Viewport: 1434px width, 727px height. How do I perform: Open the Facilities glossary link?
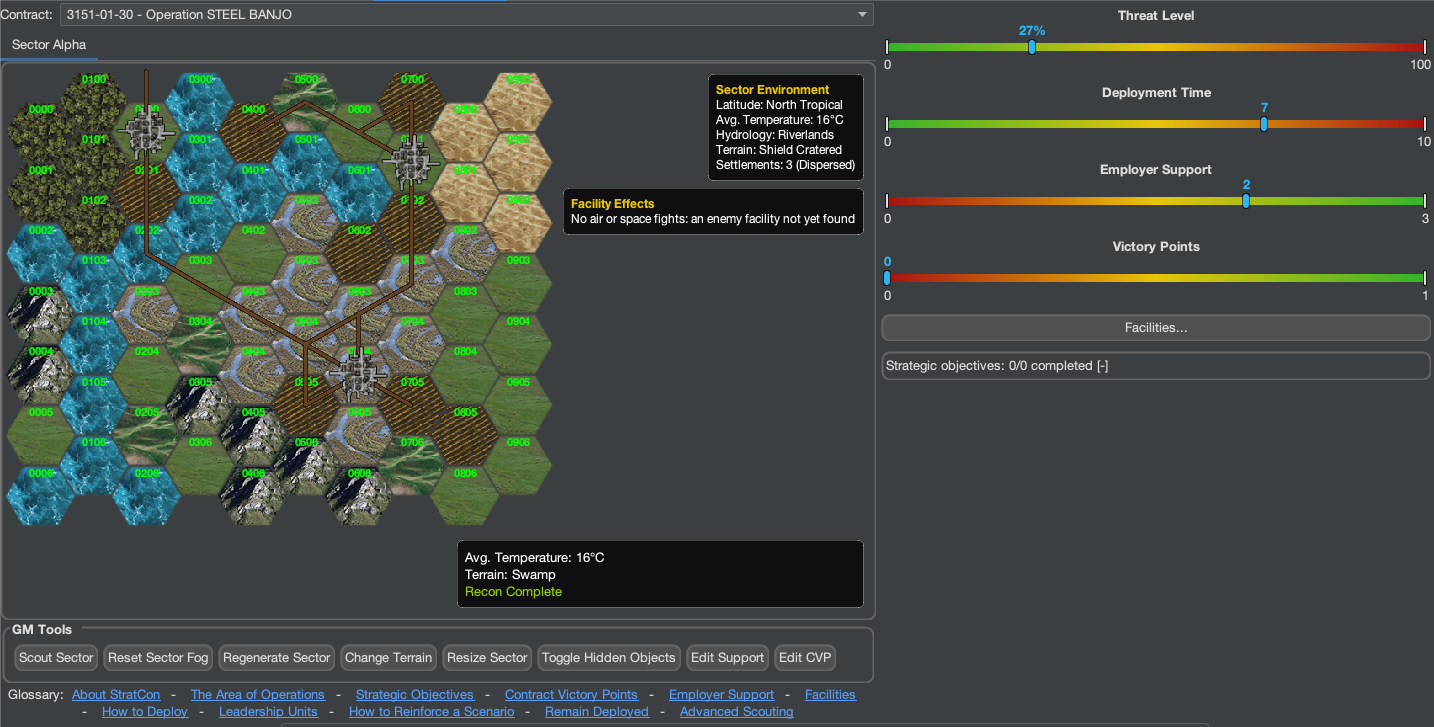pos(831,695)
